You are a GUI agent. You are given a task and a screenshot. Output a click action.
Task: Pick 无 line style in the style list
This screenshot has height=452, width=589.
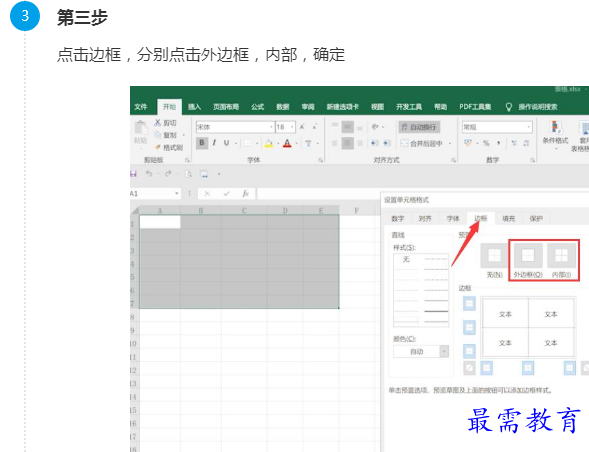pyautogui.click(x=406, y=259)
